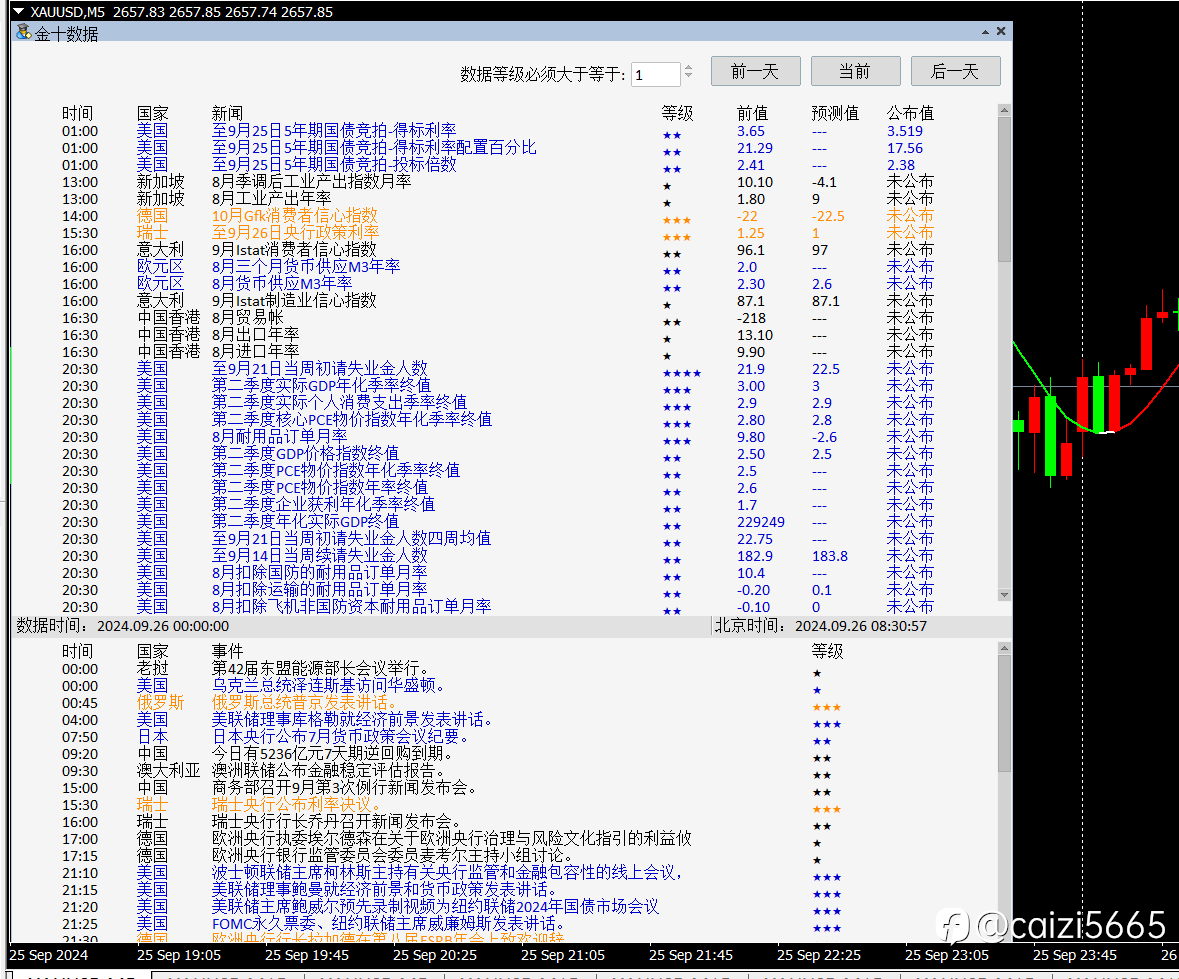Viewport: 1179px width, 979px height.
Task: Select 至9月25日5年期国债竞拍-得标利率 row
Action: (x=493, y=131)
